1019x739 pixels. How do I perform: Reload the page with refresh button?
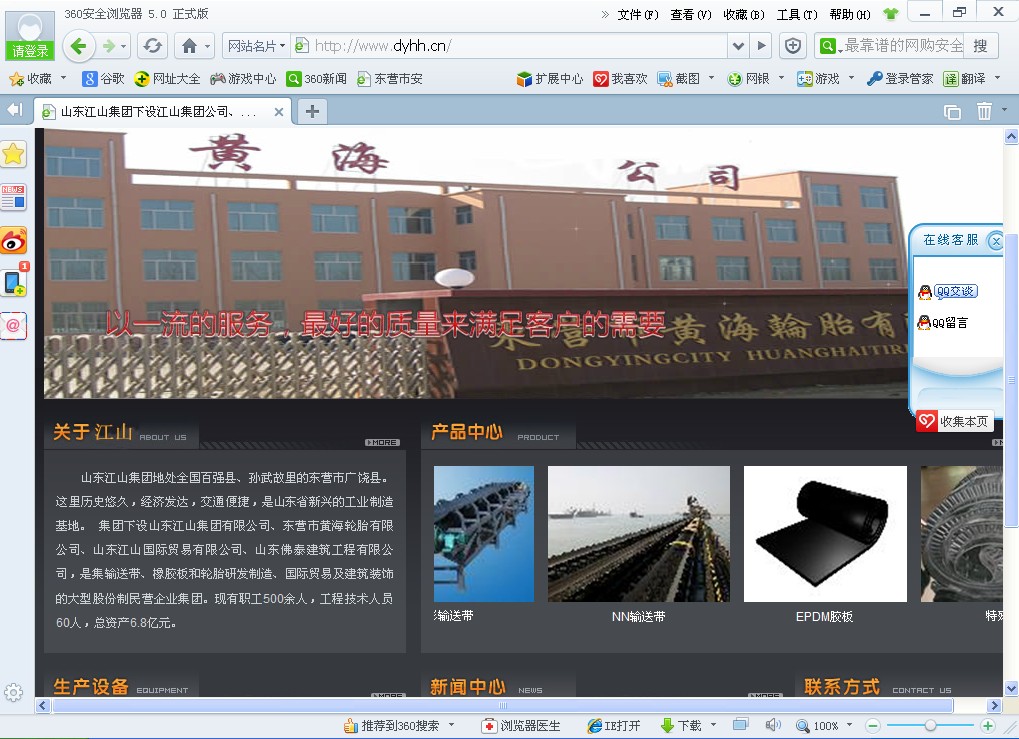coord(152,45)
